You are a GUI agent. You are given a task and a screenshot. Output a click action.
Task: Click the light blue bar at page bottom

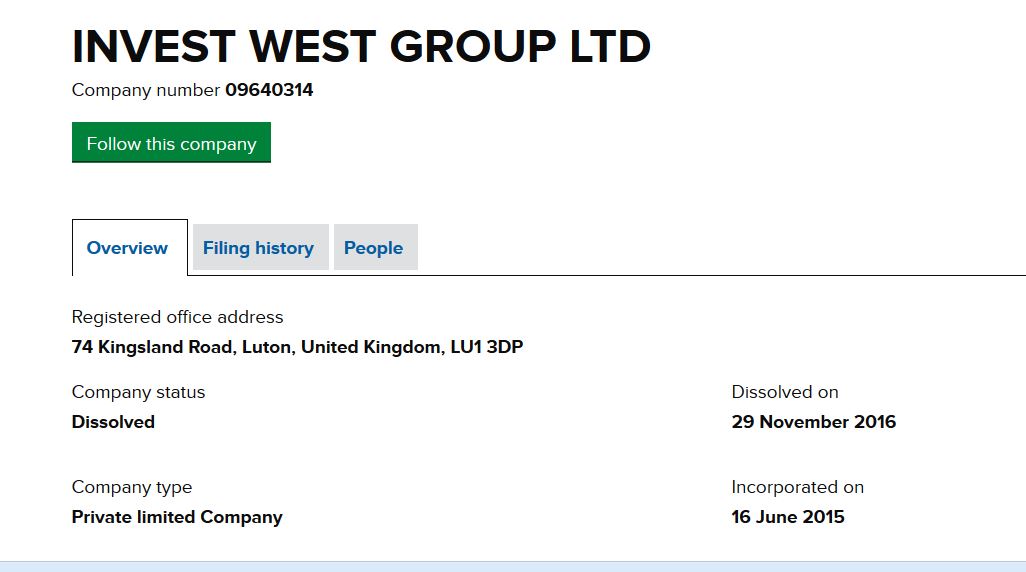[512, 567]
